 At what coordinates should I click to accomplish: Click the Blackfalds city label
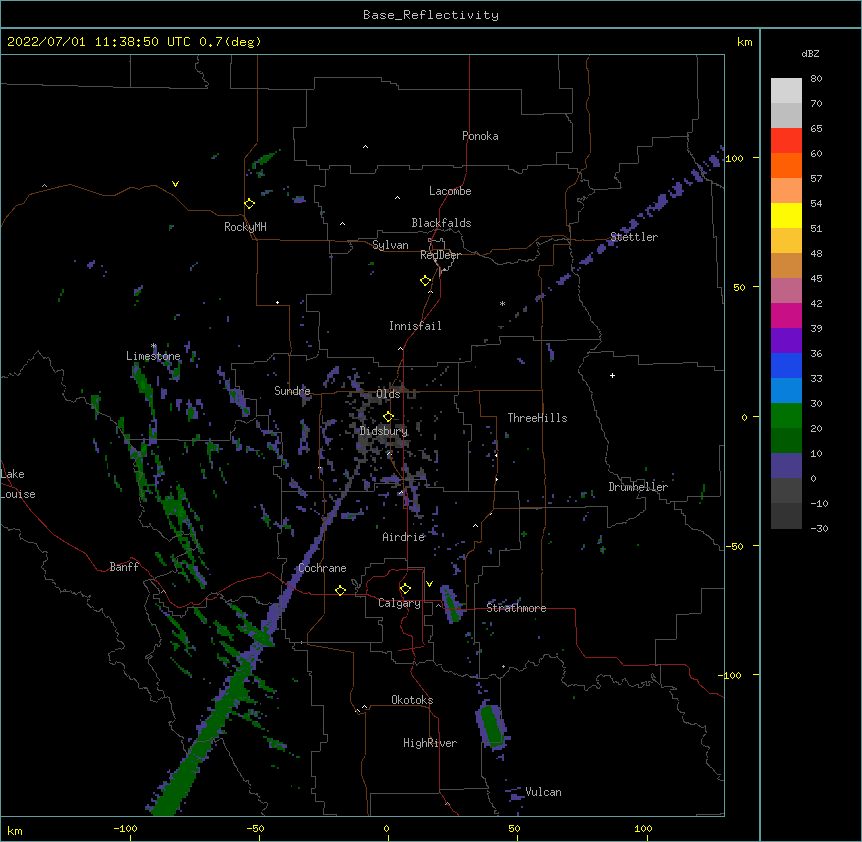point(441,223)
